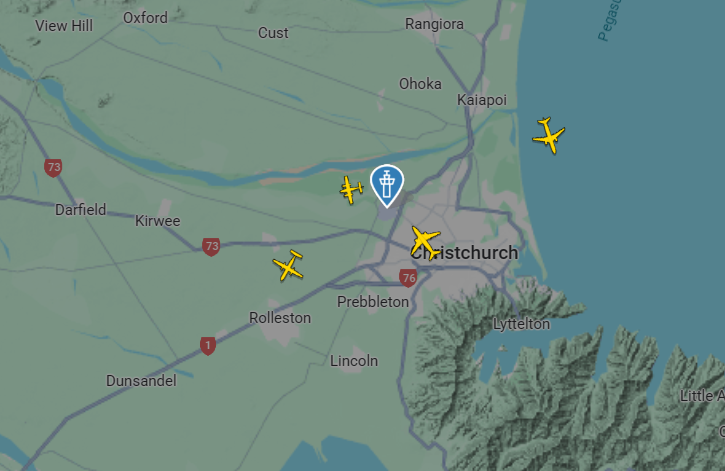Click the Lyttelton town label
725x471 pixels.
point(522,324)
